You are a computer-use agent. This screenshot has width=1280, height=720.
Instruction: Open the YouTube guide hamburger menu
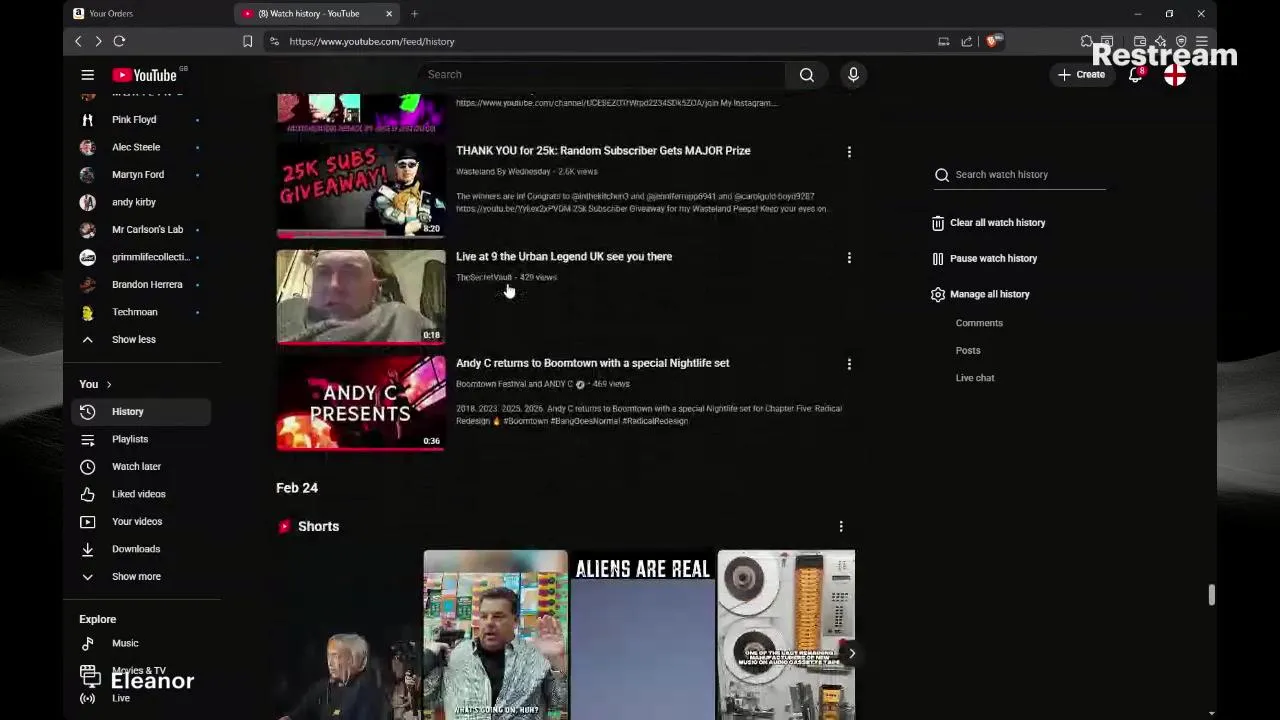click(x=88, y=75)
